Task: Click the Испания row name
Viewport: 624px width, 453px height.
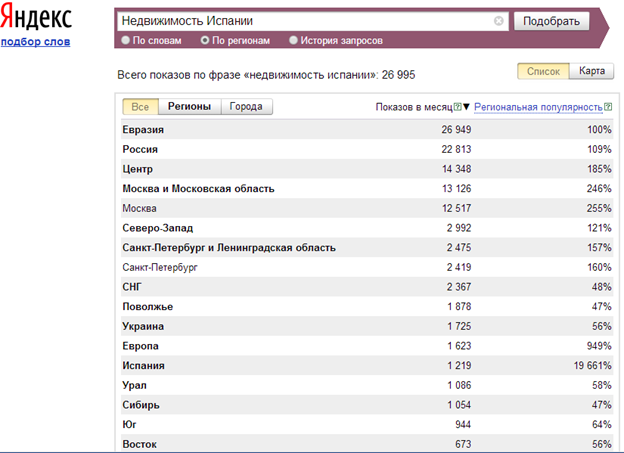Action: tap(143, 365)
